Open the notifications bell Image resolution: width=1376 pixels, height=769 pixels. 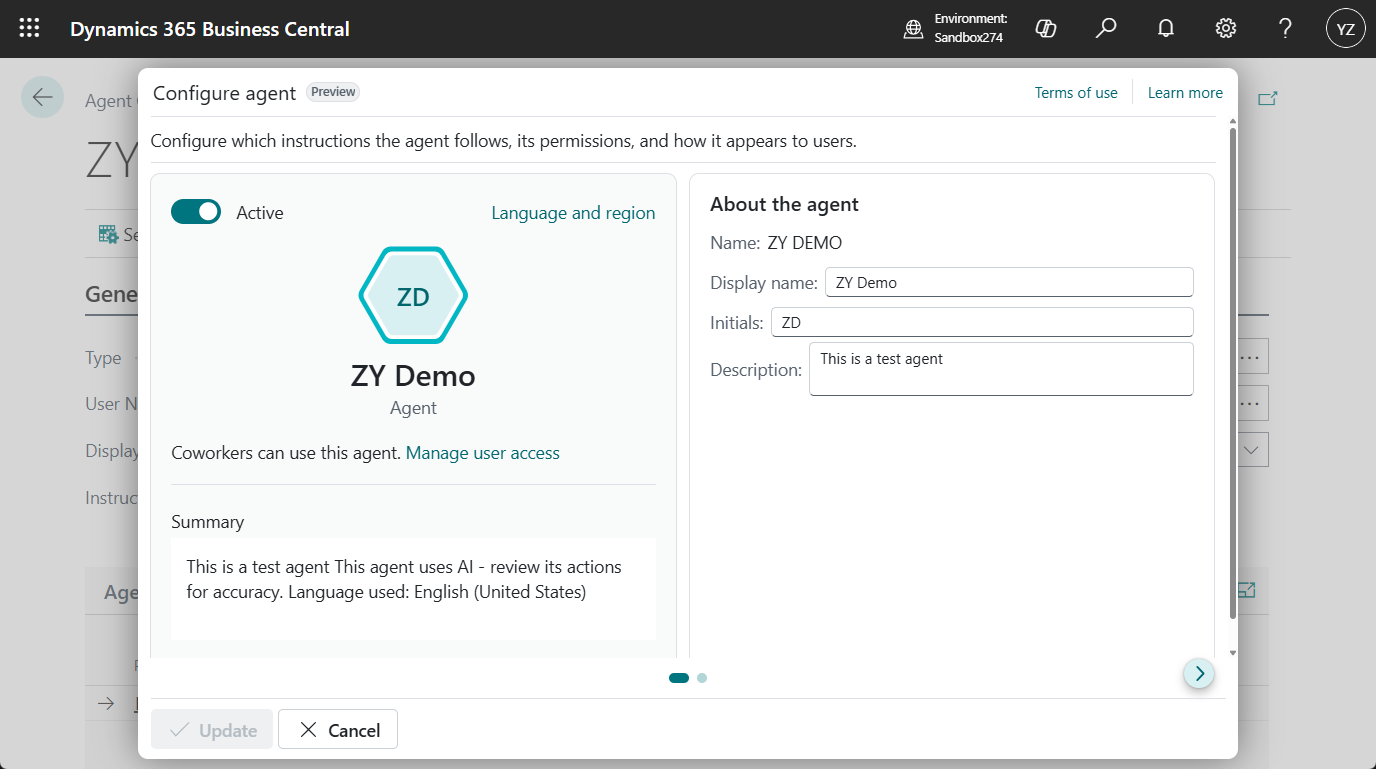click(1165, 29)
